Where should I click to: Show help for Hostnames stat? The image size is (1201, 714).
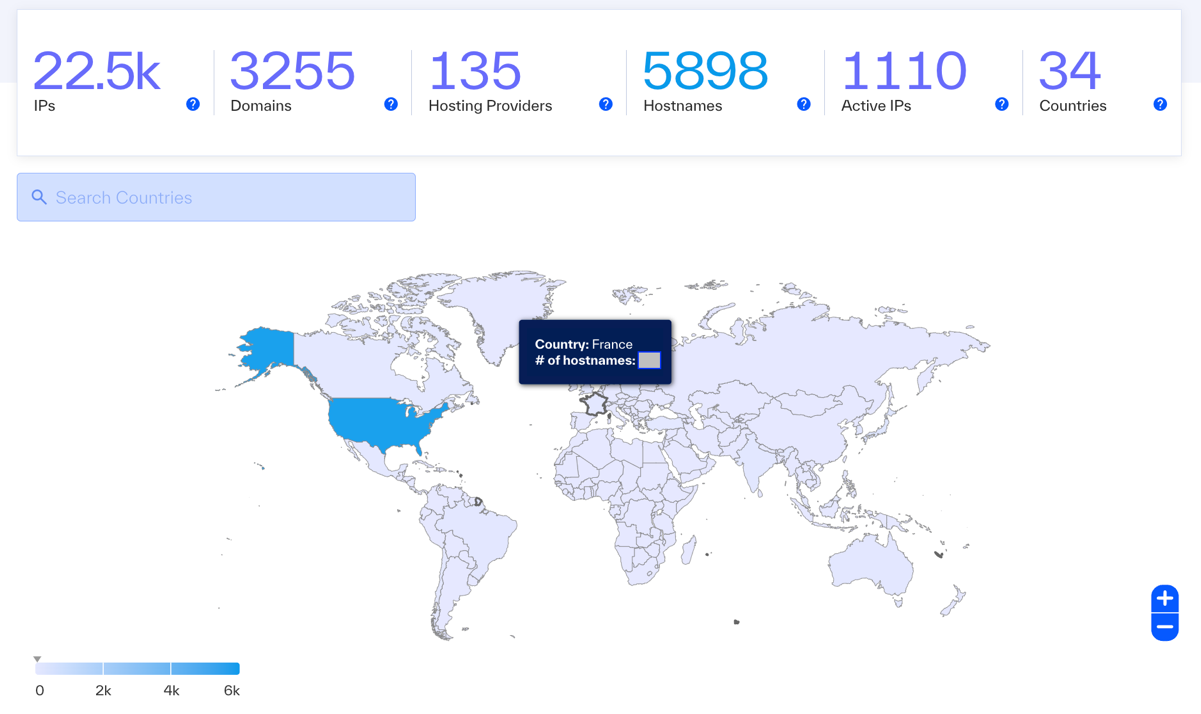coord(804,104)
